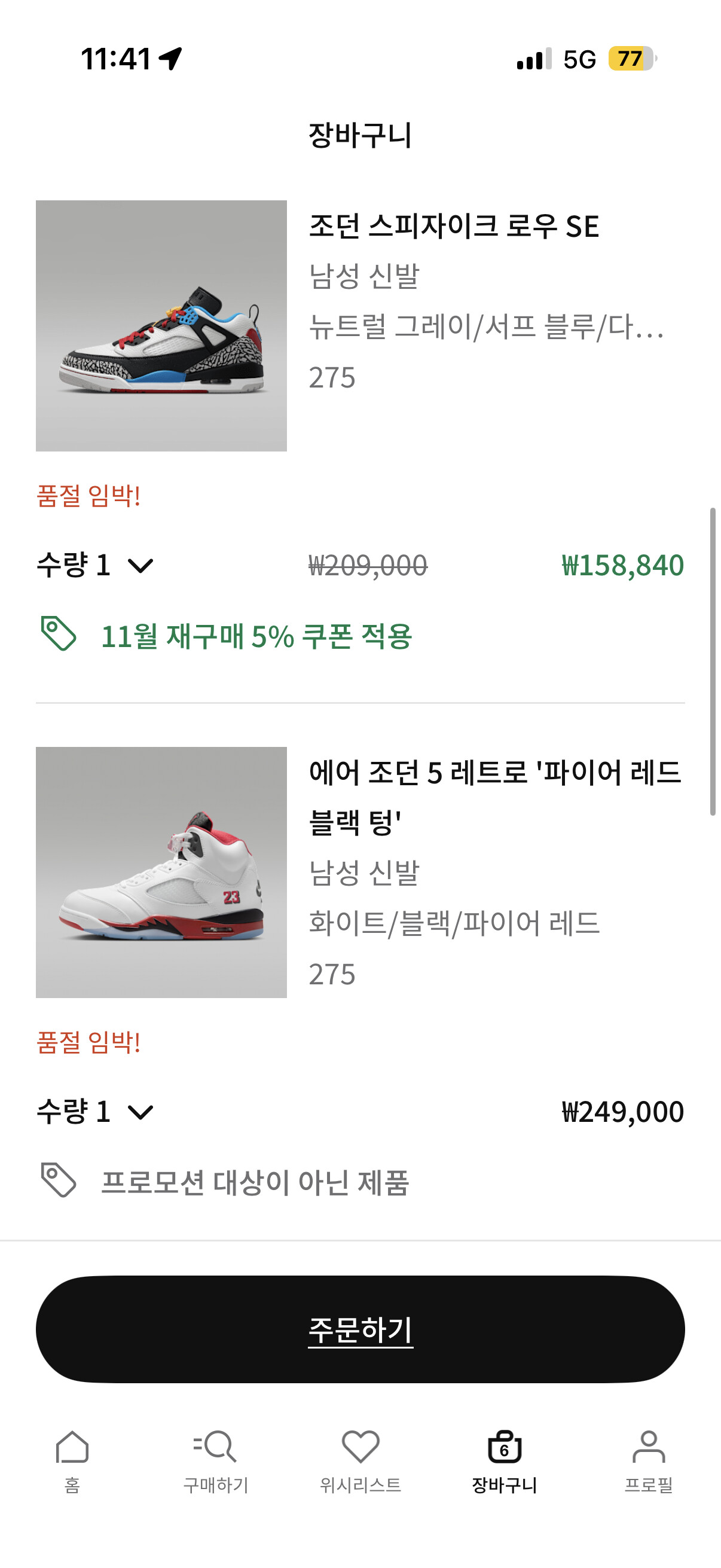The height and width of the screenshot is (1568, 721).
Task: Open 에어 조던 5 레트로 product title
Action: 494,797
